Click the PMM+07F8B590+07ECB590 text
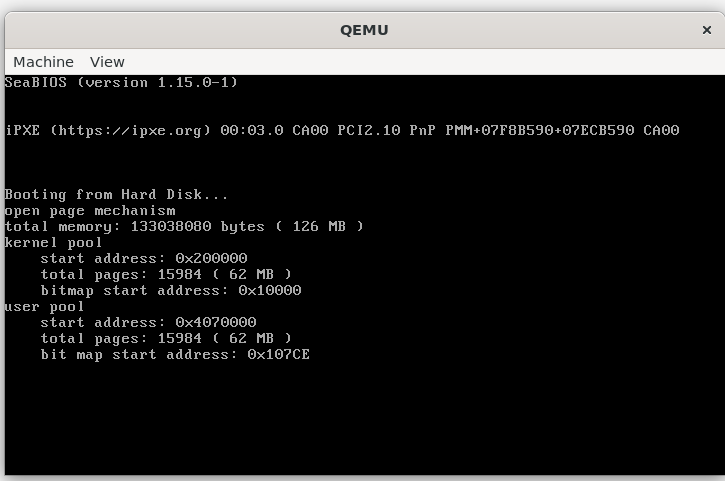This screenshot has width=725, height=481. pyautogui.click(x=540, y=130)
